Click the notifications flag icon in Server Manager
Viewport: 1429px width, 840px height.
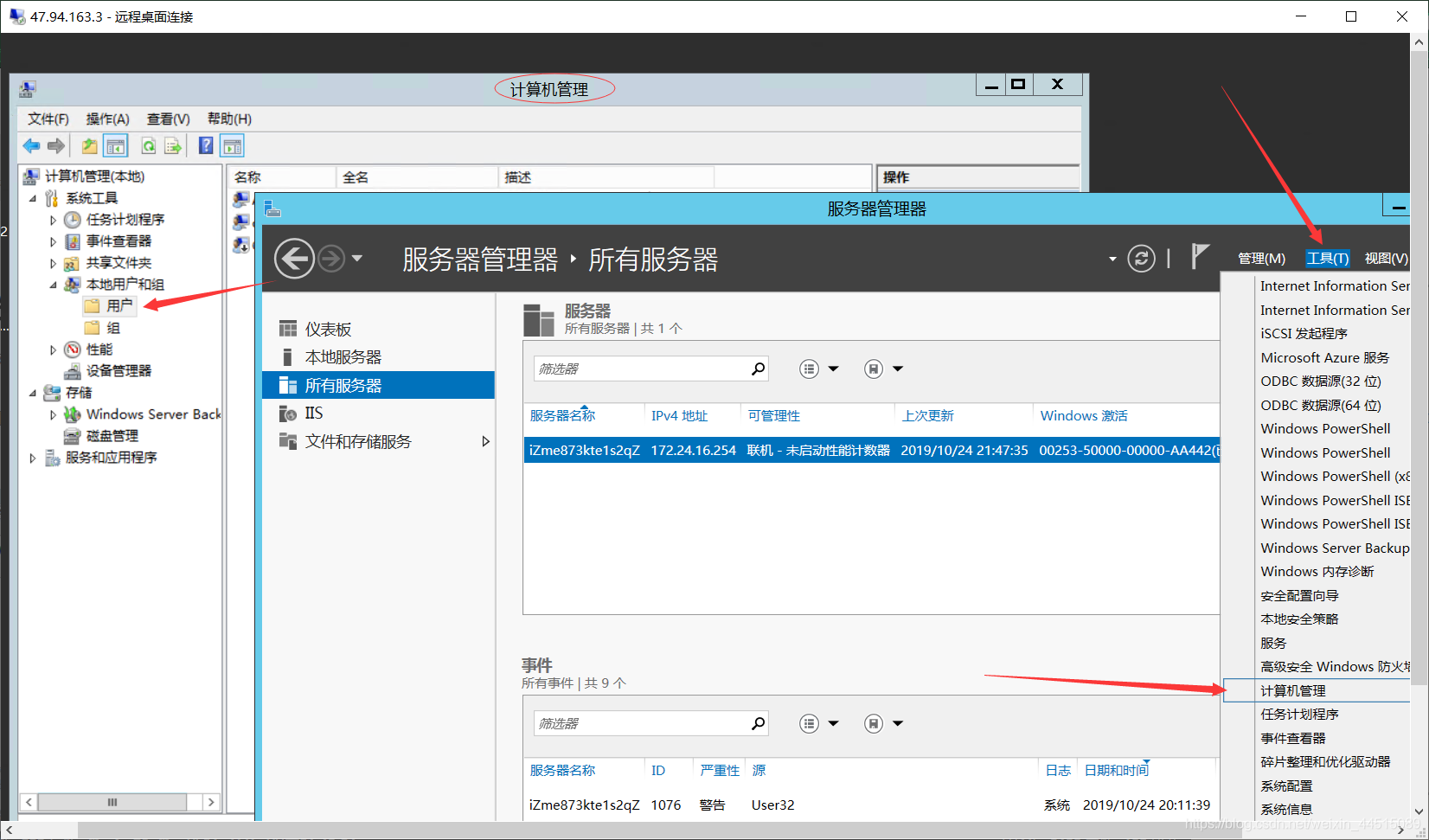[1200, 256]
